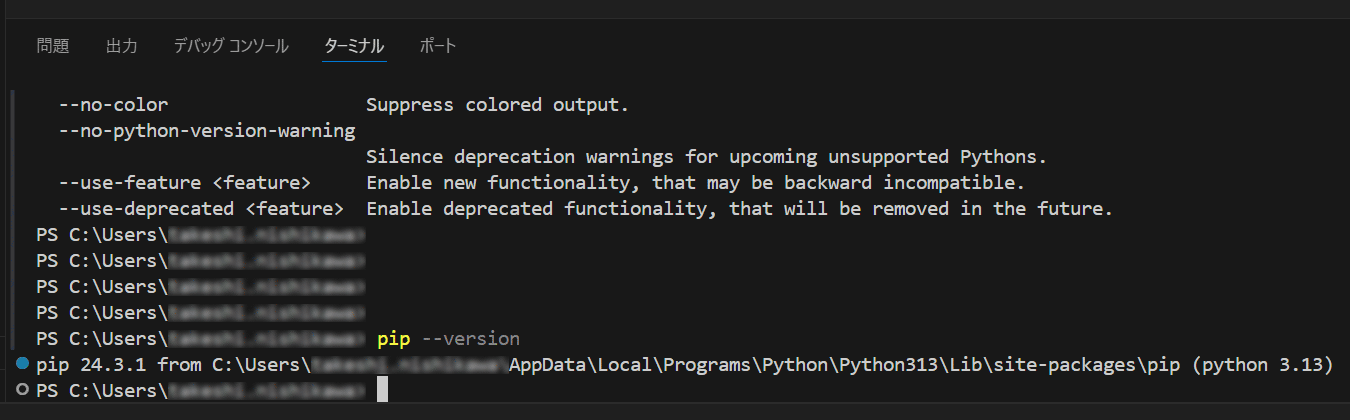Click the "--use-deprecated <feature>" option
1350x420 pixels.
click(x=201, y=209)
